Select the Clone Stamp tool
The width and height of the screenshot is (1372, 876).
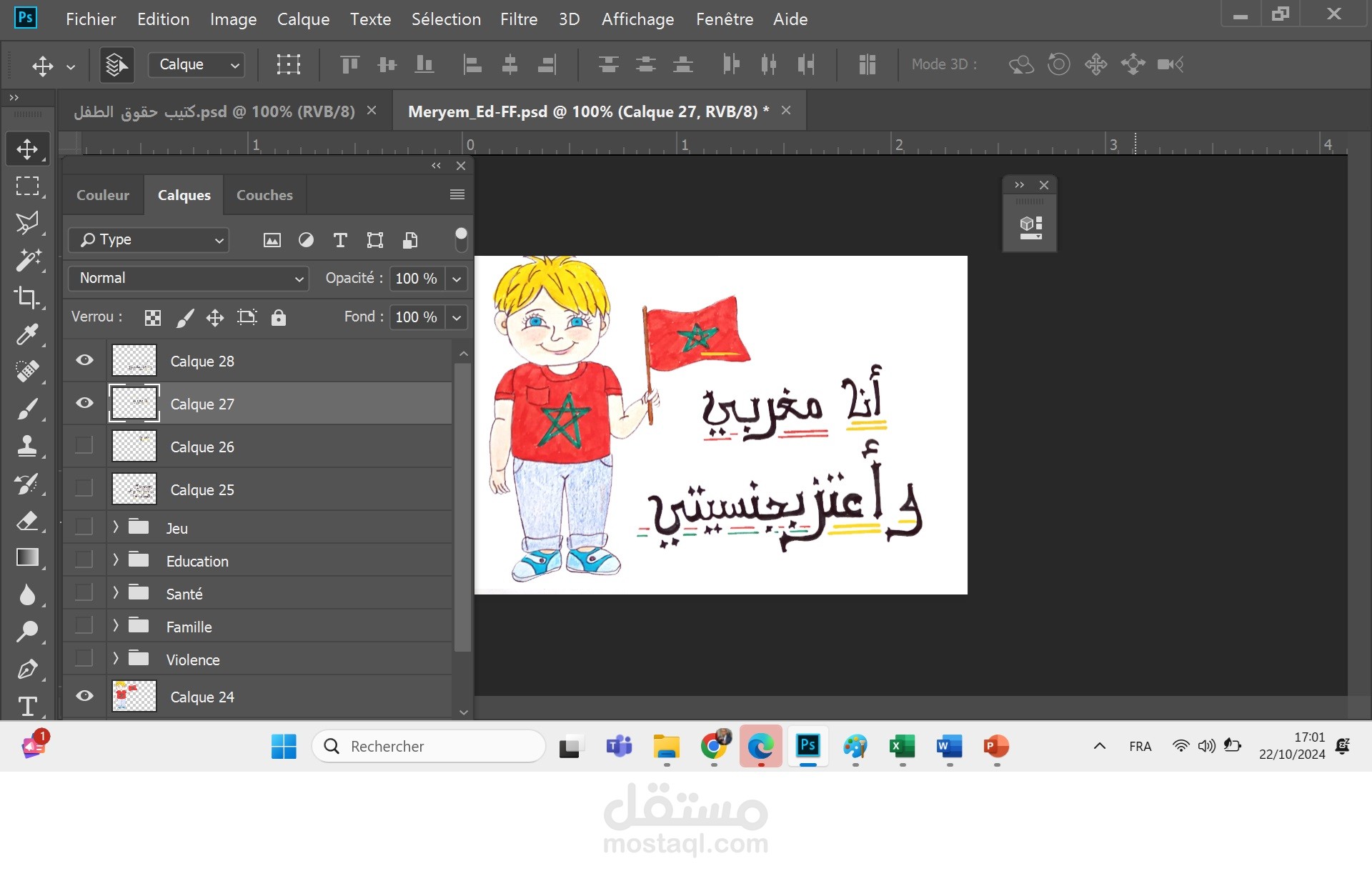click(x=27, y=446)
